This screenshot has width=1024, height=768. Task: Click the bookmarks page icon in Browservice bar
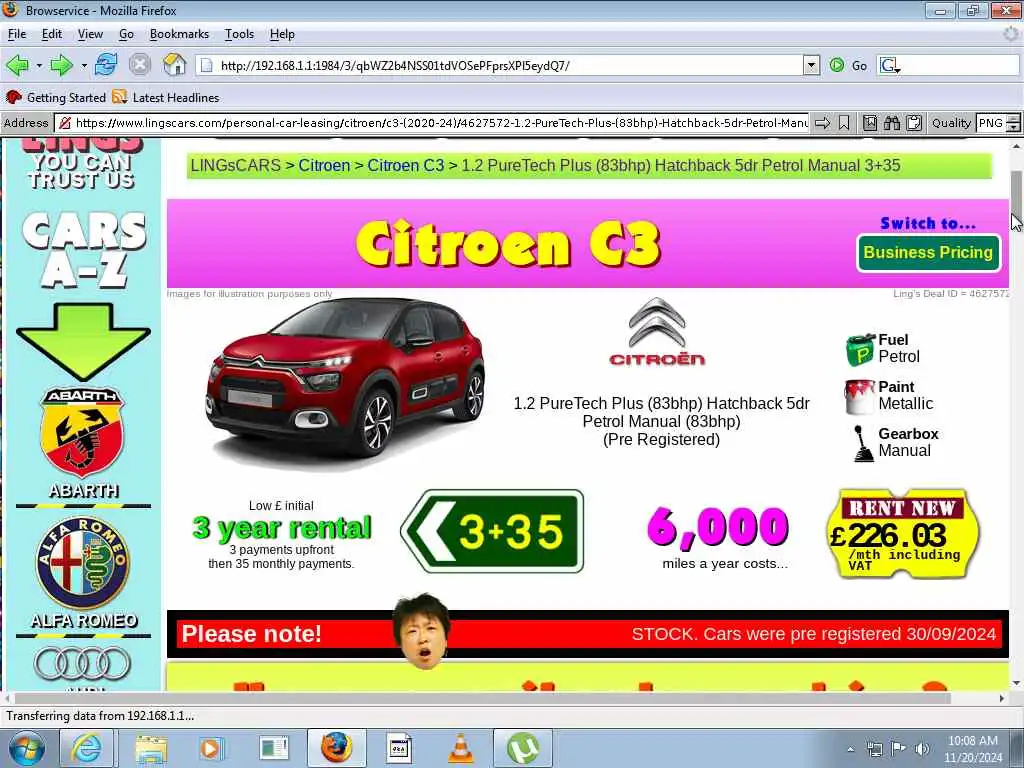coord(870,123)
